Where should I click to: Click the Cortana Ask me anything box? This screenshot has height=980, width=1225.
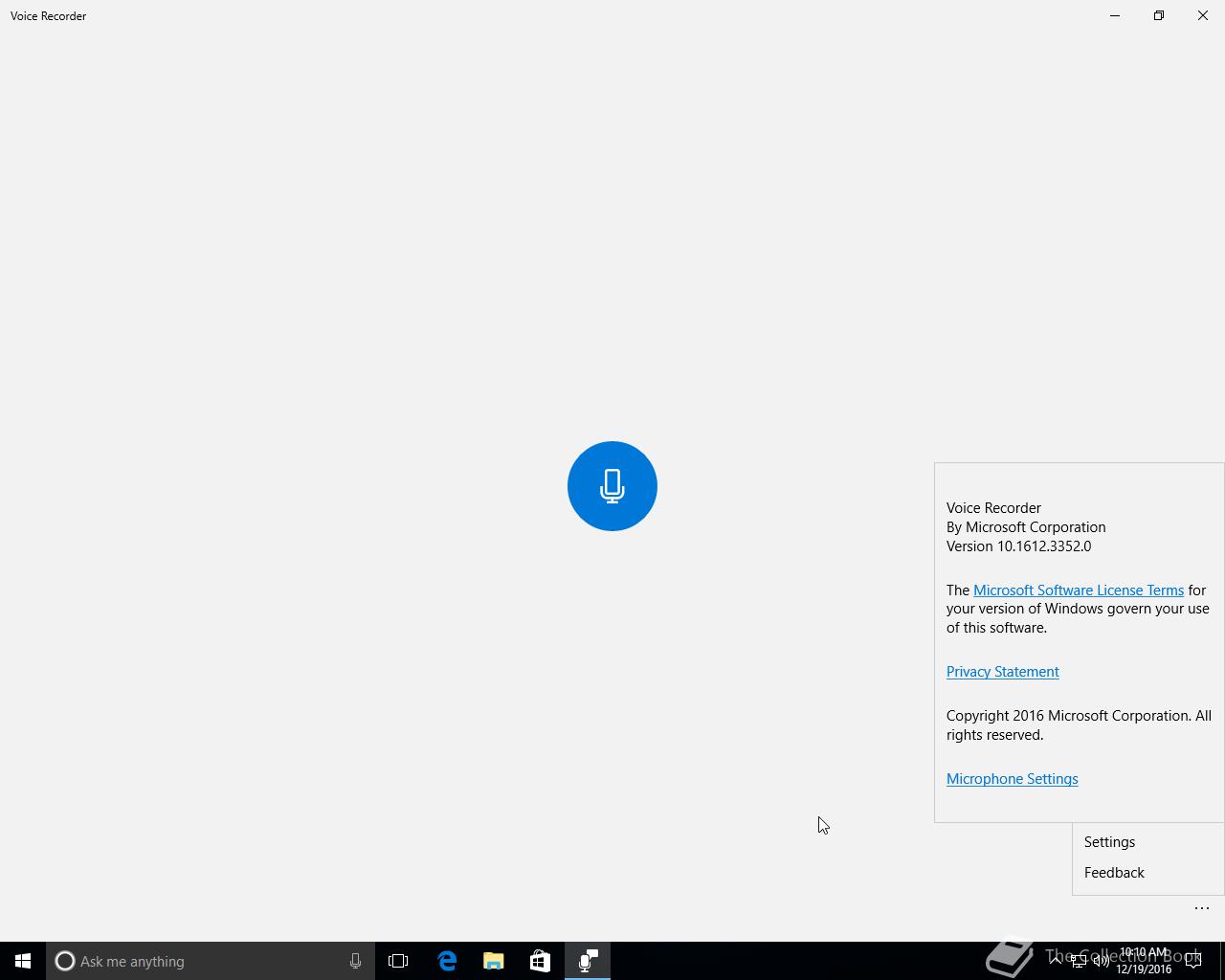(211, 961)
